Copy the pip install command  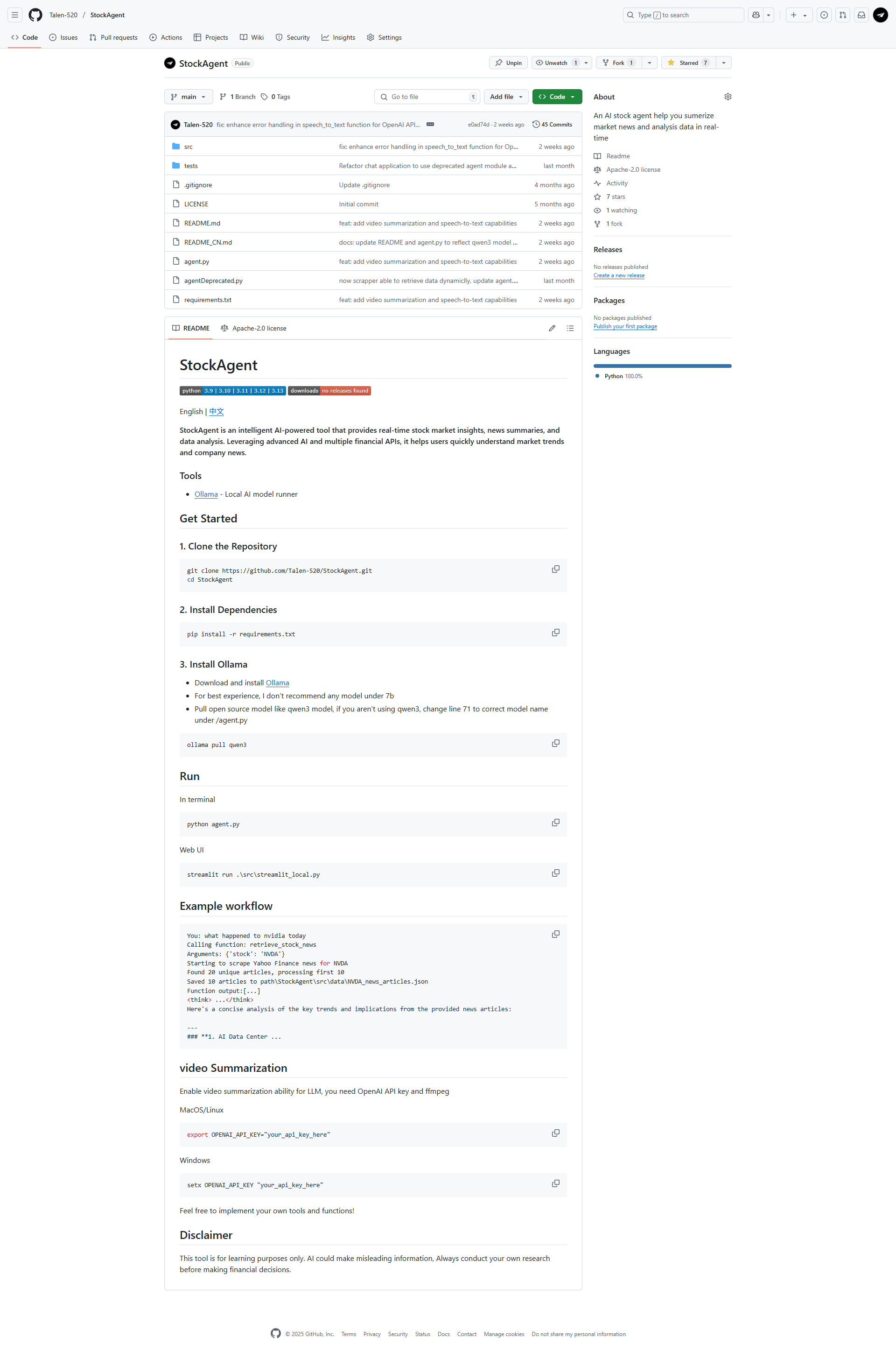tap(555, 633)
